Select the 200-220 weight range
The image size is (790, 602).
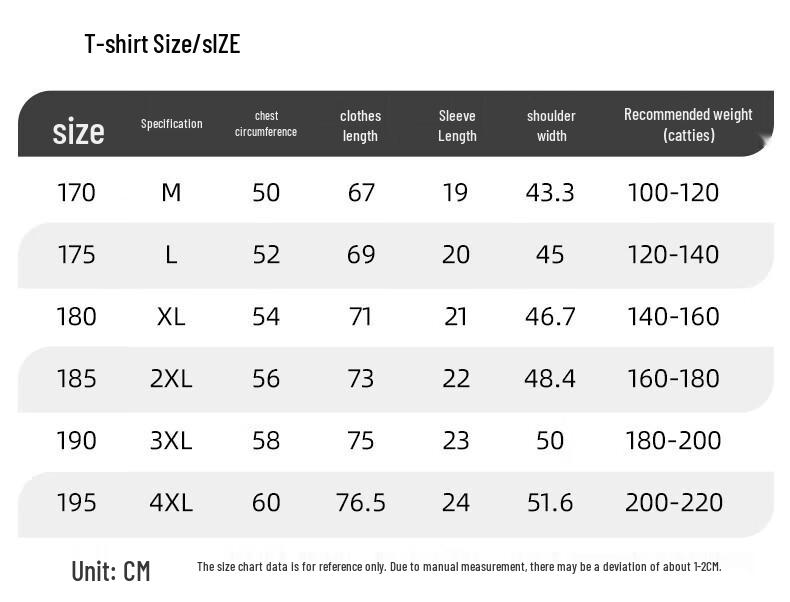pos(674,503)
